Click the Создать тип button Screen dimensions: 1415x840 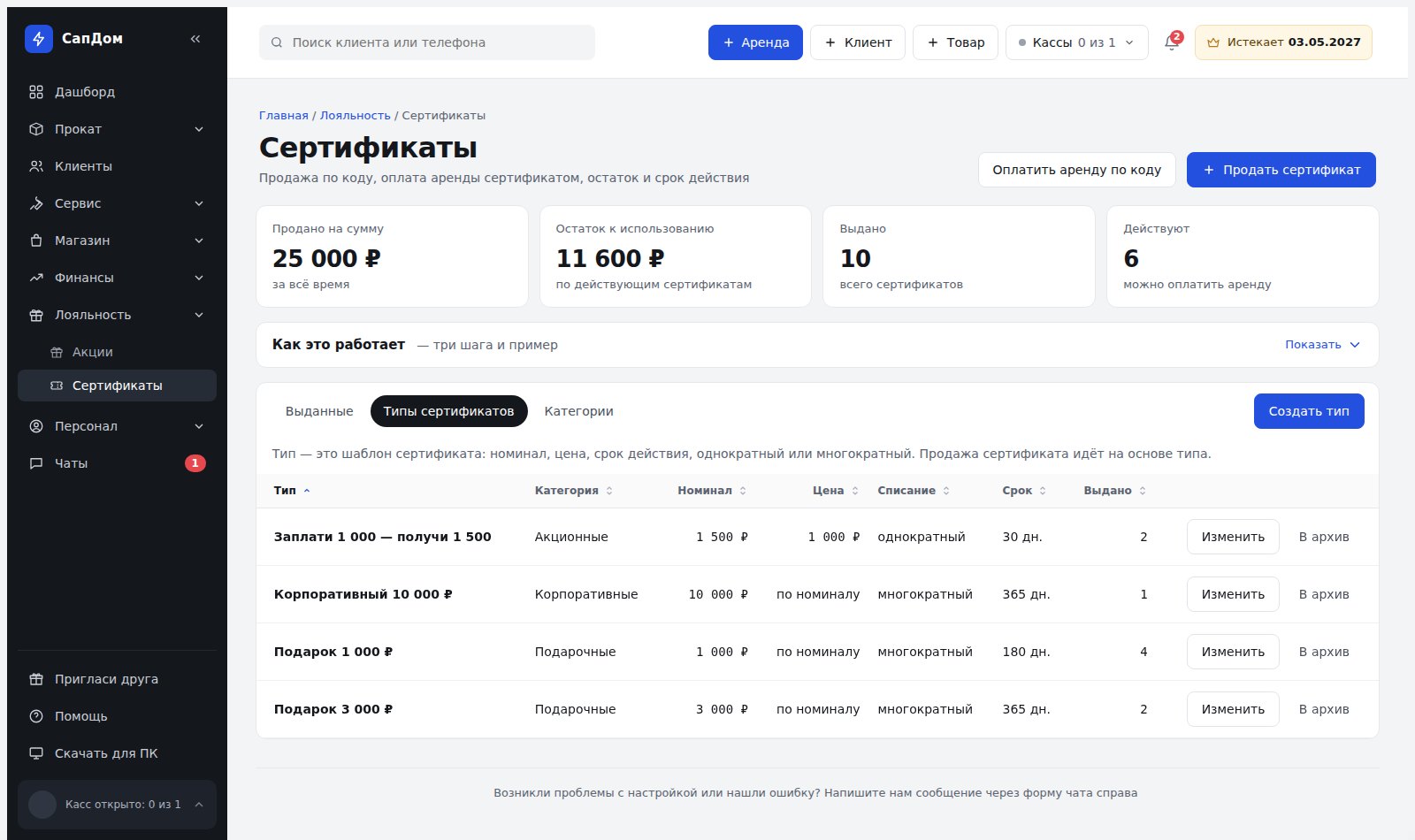pyautogui.click(x=1309, y=411)
